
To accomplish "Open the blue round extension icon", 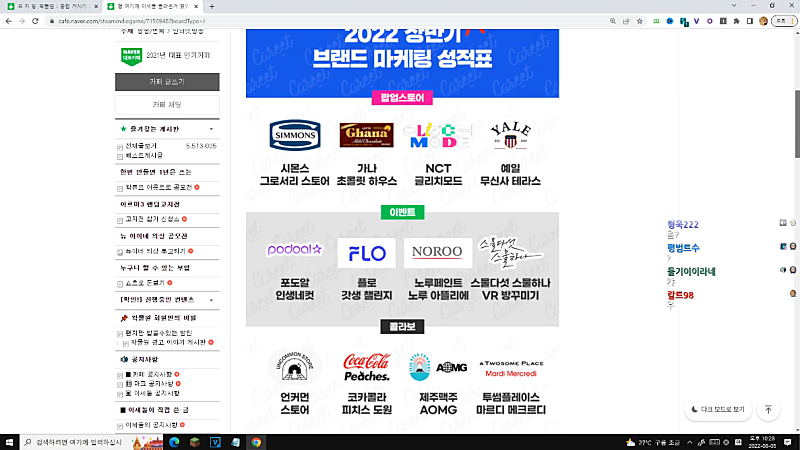I will [670, 21].
